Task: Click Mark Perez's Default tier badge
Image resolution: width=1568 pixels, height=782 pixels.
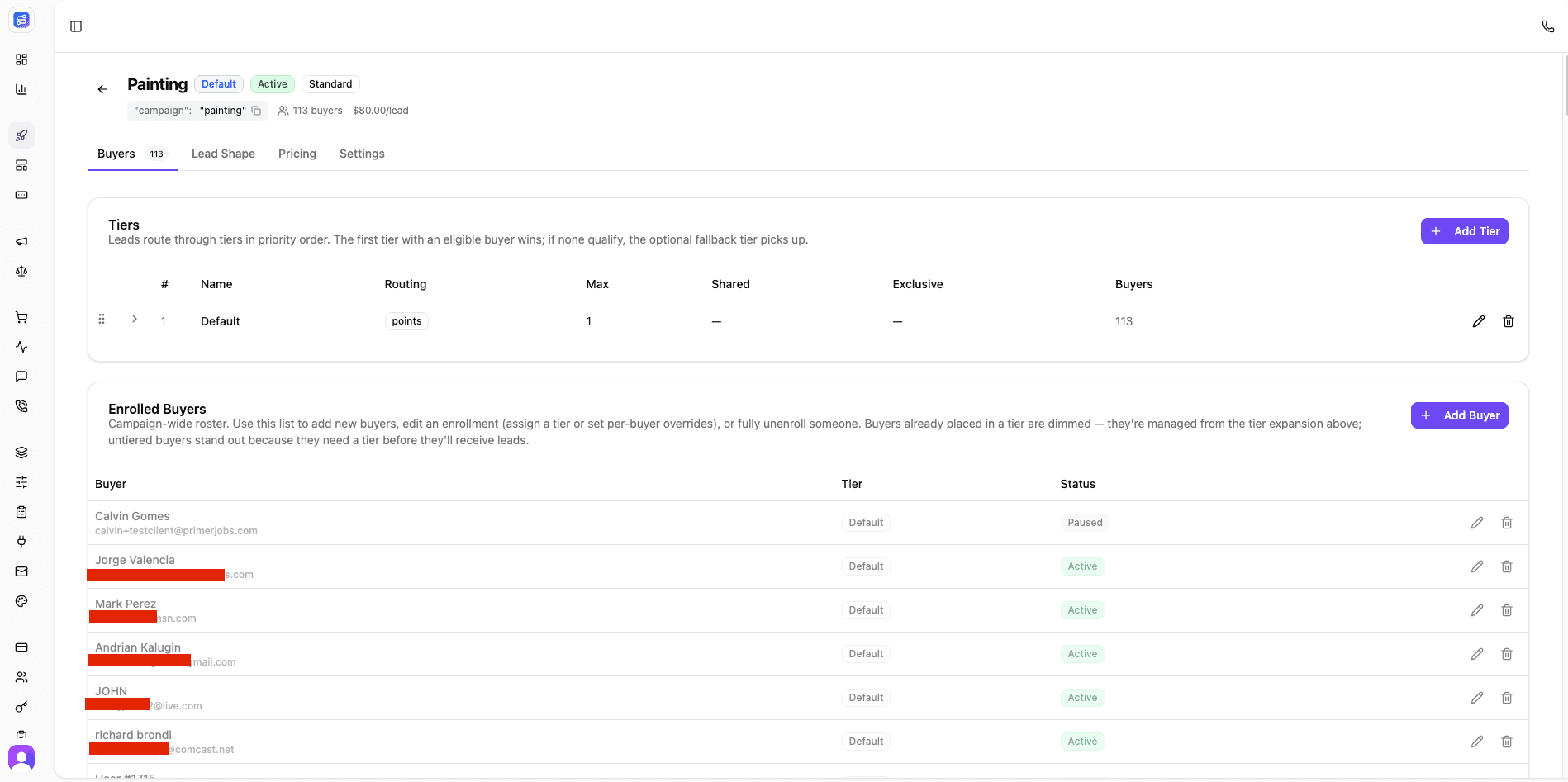Action: point(866,610)
